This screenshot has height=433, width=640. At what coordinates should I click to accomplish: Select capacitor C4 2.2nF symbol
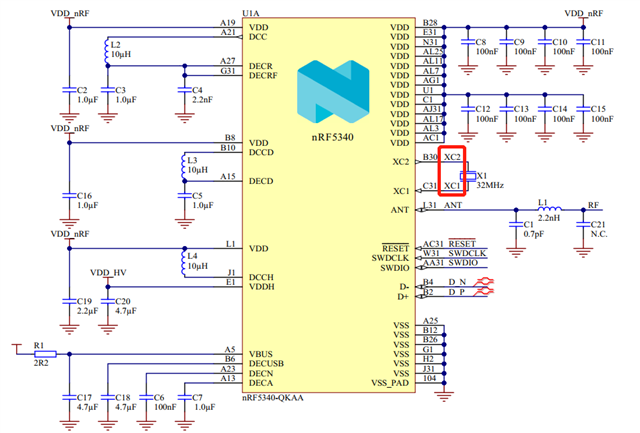[184, 90]
